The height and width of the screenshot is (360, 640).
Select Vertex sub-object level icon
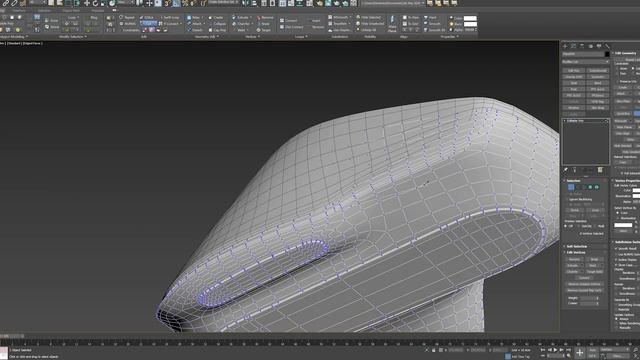571,187
